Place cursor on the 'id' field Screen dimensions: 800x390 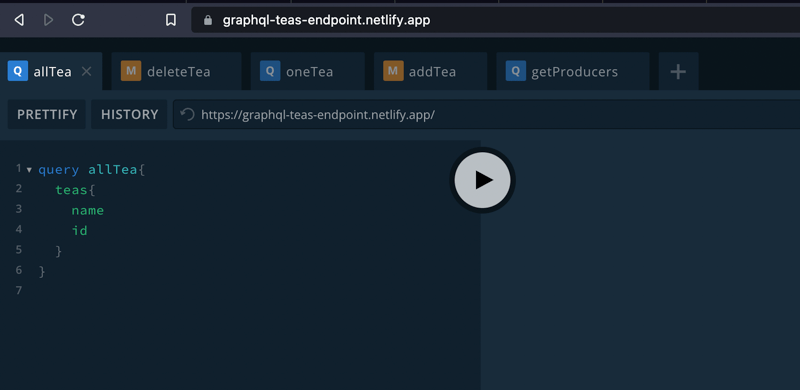point(80,231)
